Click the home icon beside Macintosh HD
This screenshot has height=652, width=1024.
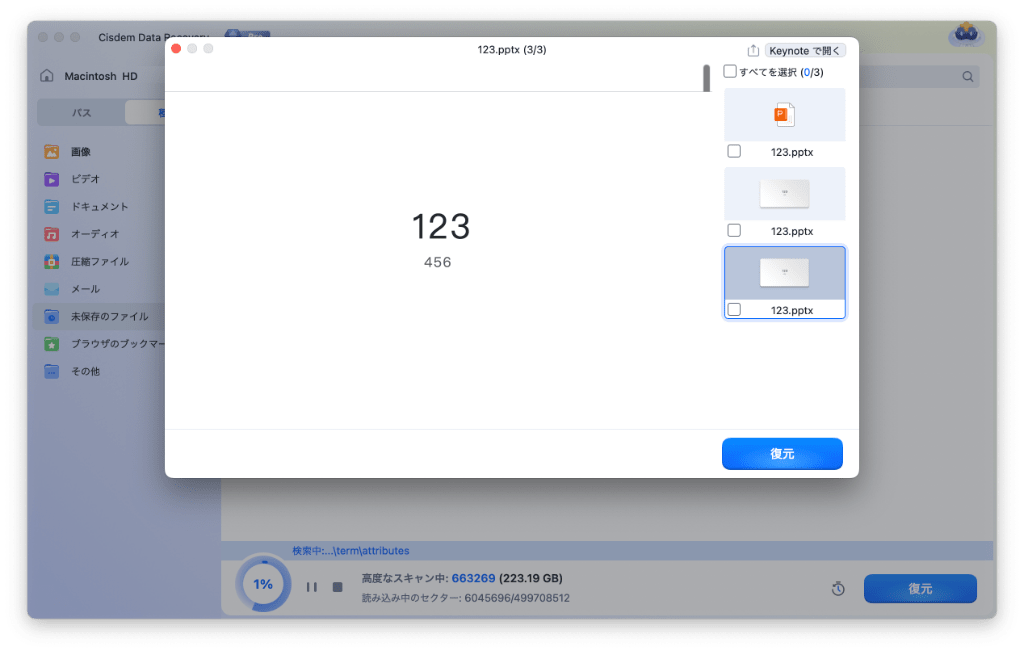pos(46,76)
